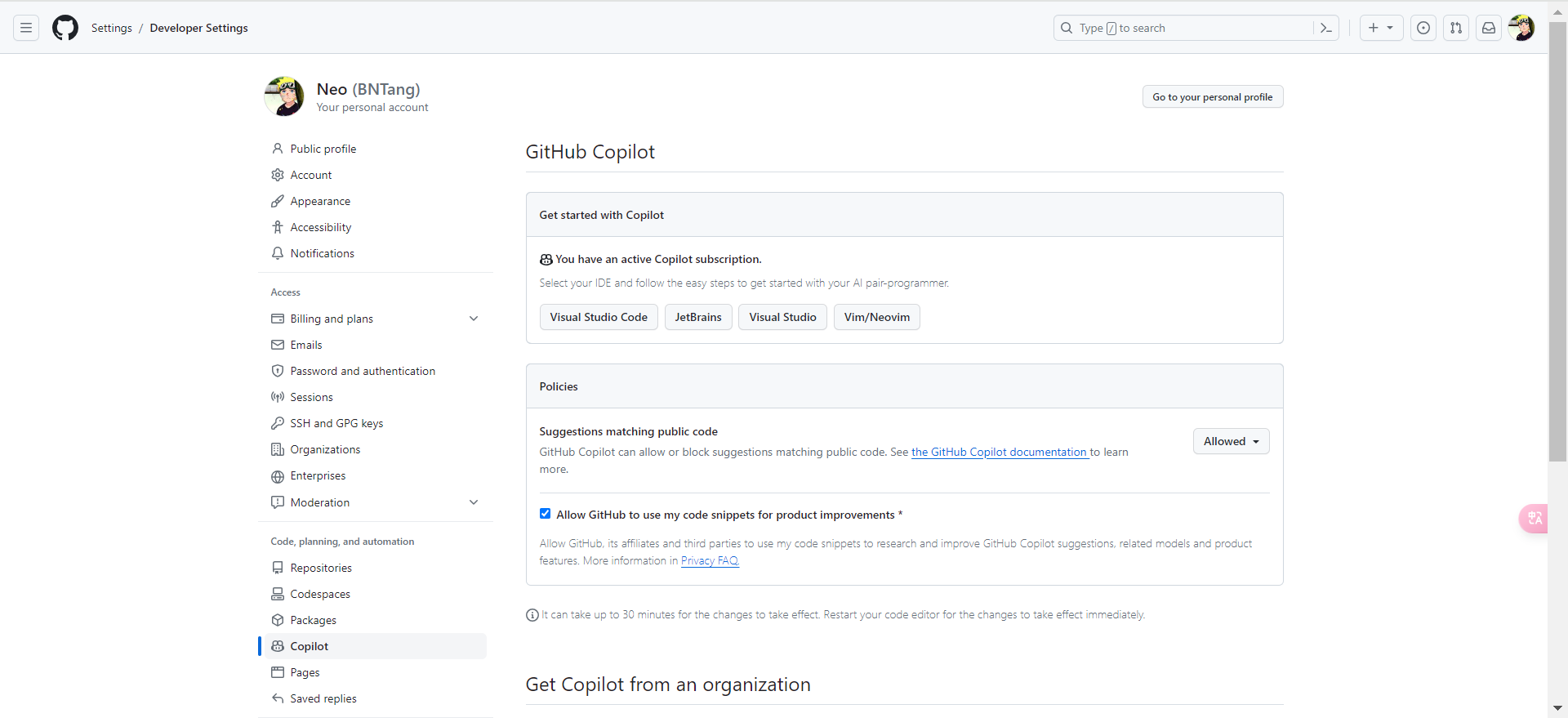Open the hamburger navigation menu

pyautogui.click(x=26, y=28)
